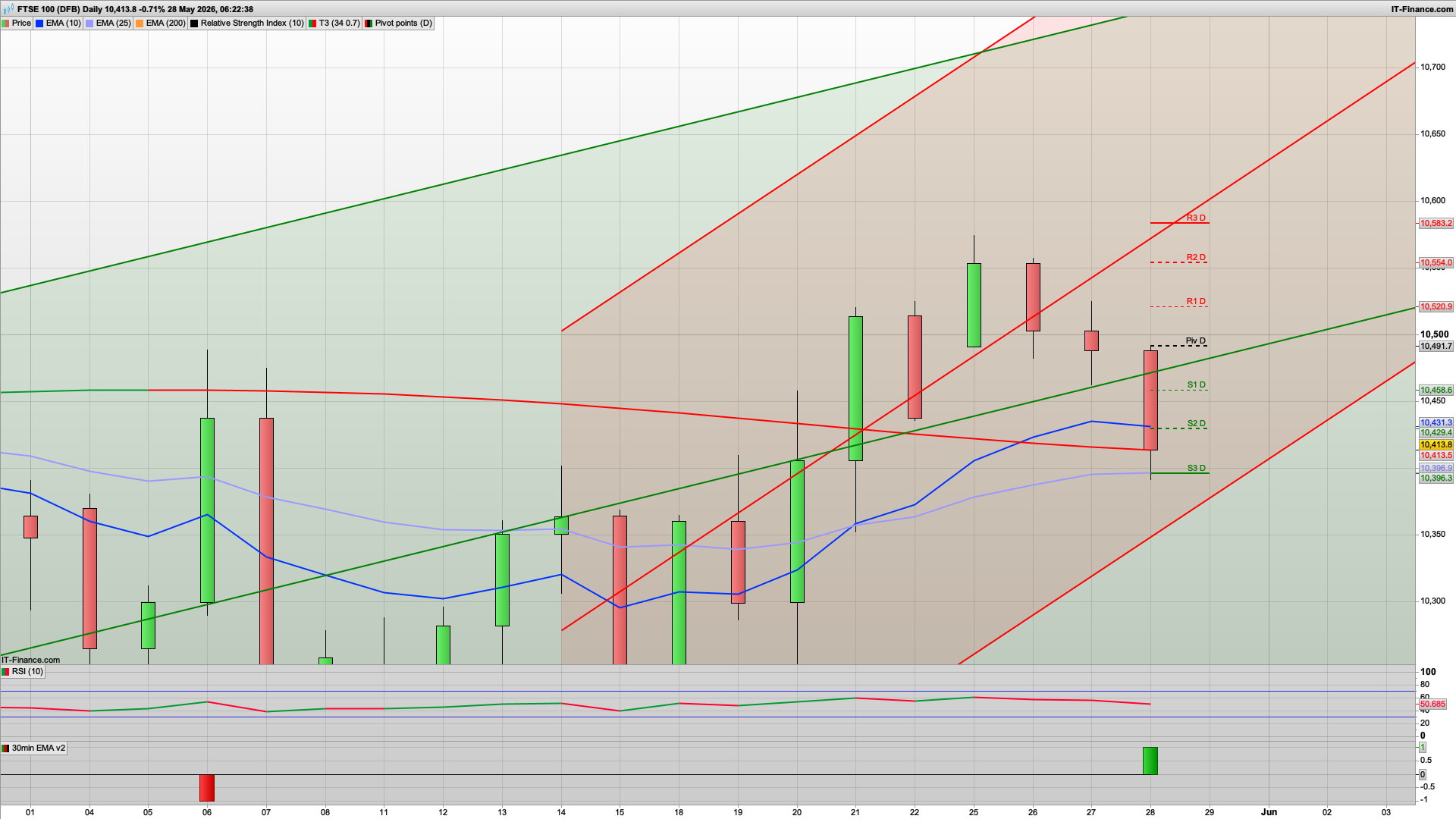
Task: Click the 10,300 price axis label
Action: point(1432,601)
